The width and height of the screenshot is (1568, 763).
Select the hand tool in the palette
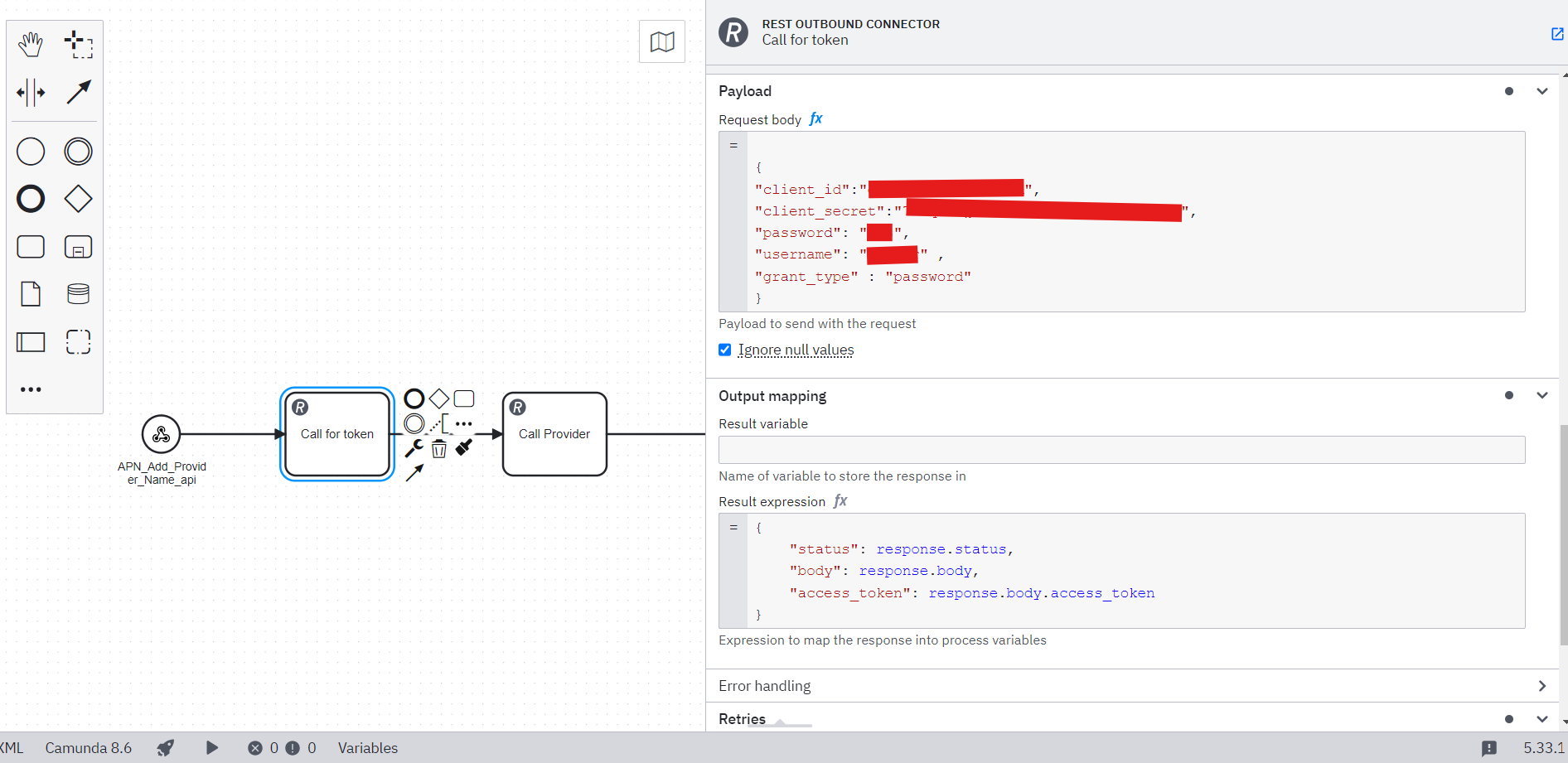30,45
